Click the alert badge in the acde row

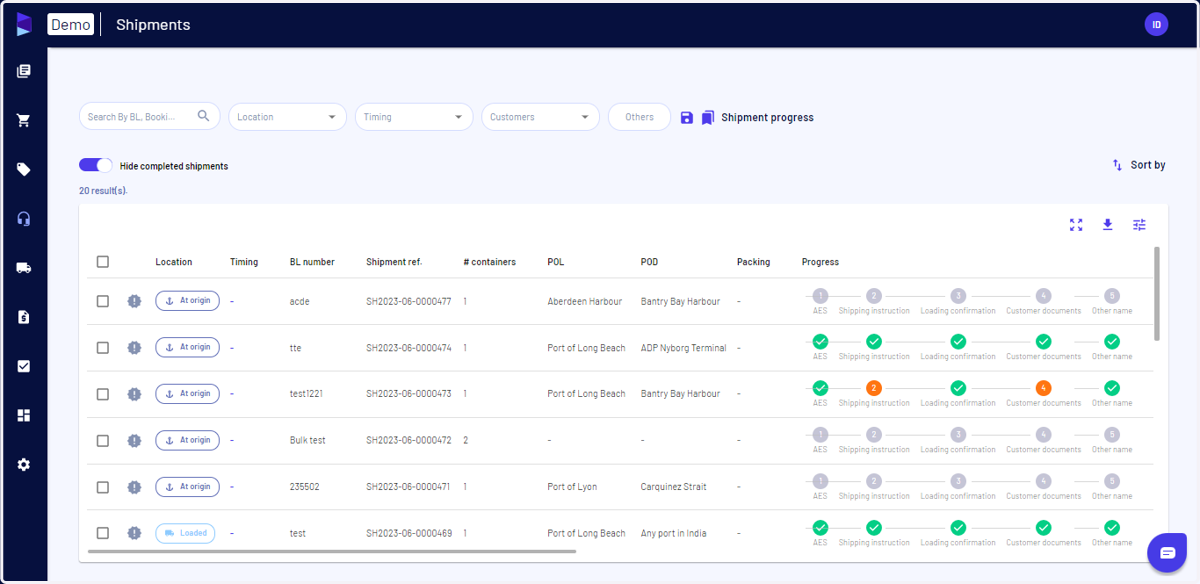pos(134,301)
